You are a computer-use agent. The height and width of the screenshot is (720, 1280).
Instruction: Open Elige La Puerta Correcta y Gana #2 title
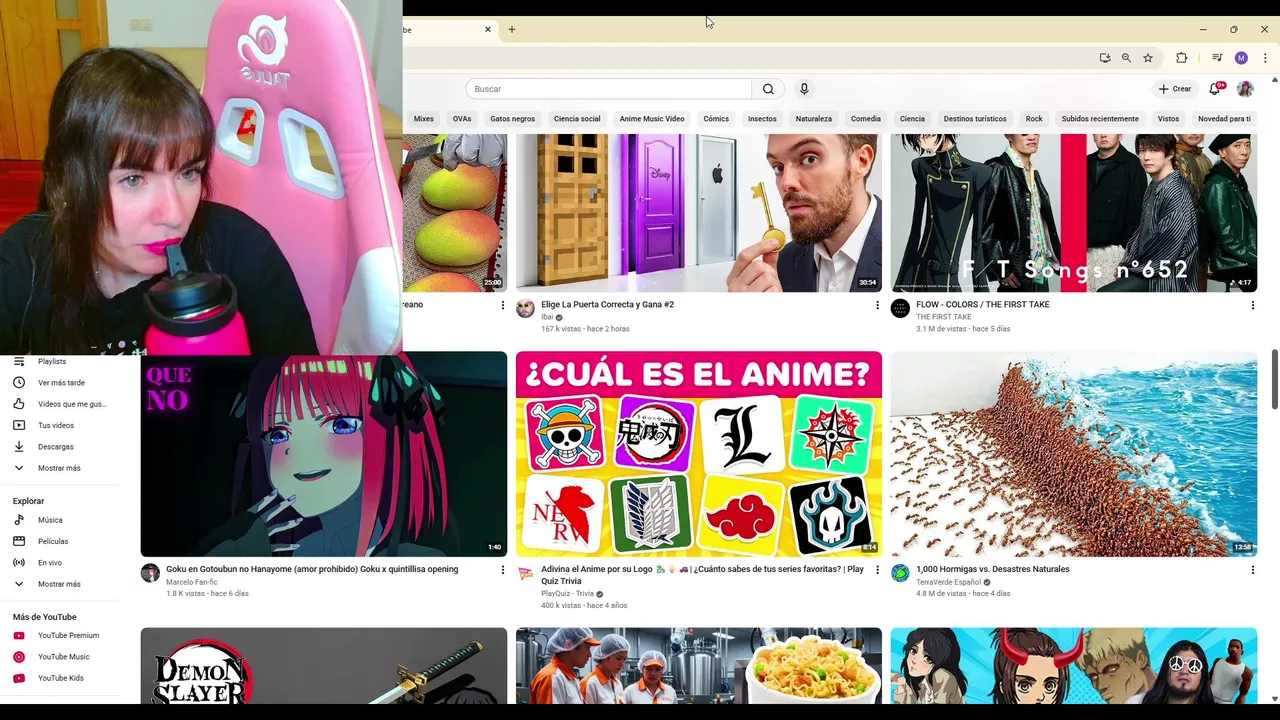(x=607, y=305)
